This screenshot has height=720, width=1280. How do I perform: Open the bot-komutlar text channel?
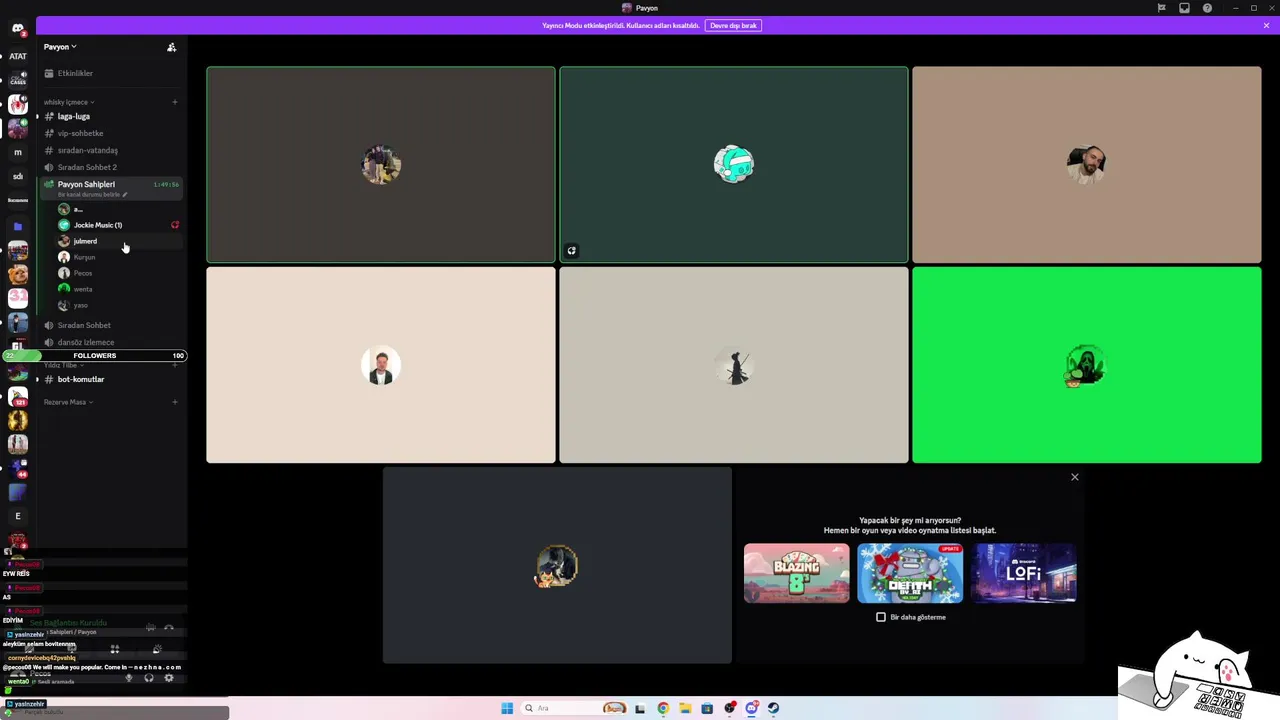112,379
